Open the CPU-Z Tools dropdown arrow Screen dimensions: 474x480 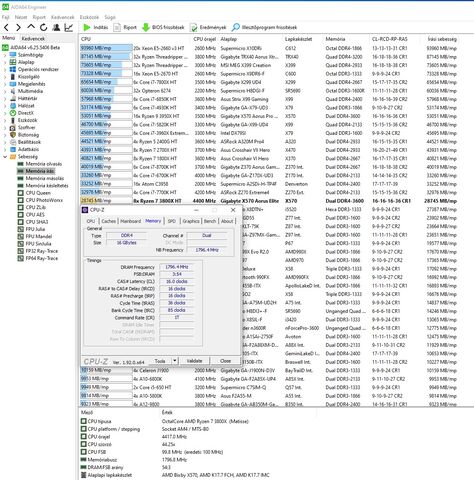pyautogui.click(x=174, y=361)
